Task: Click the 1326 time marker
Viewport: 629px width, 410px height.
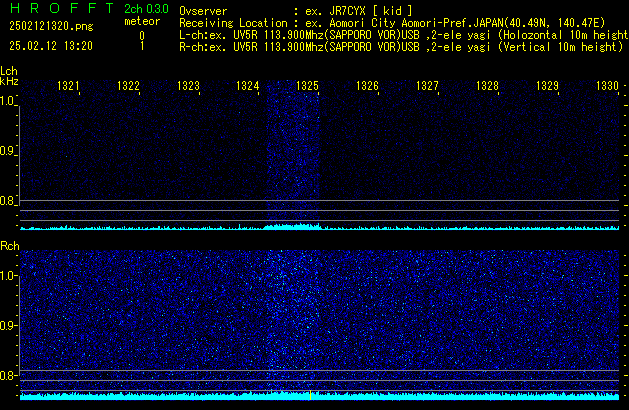Action: click(x=367, y=86)
